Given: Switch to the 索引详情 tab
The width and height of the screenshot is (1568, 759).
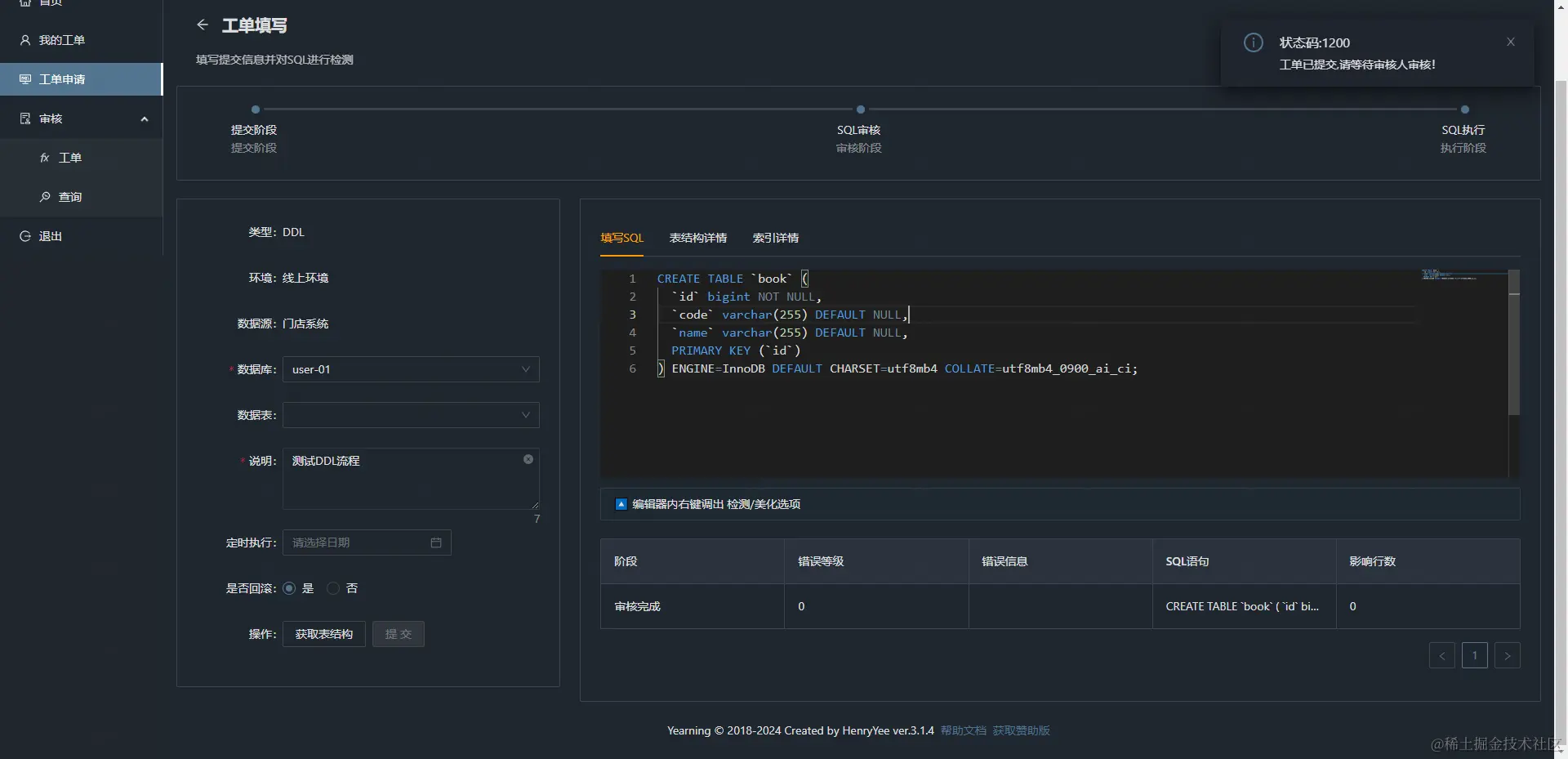Looking at the screenshot, I should coord(776,238).
